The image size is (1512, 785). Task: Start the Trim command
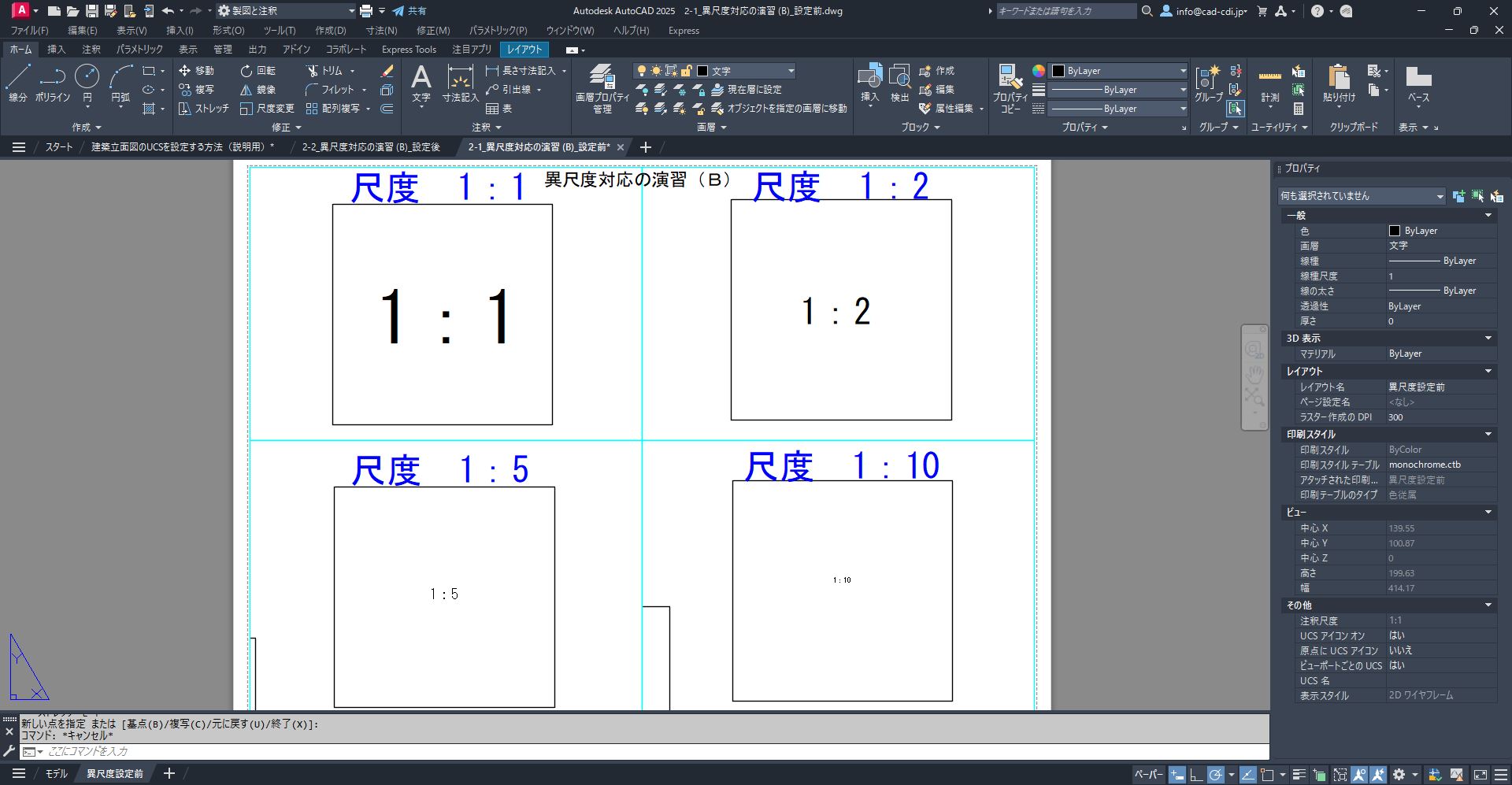tap(328, 70)
